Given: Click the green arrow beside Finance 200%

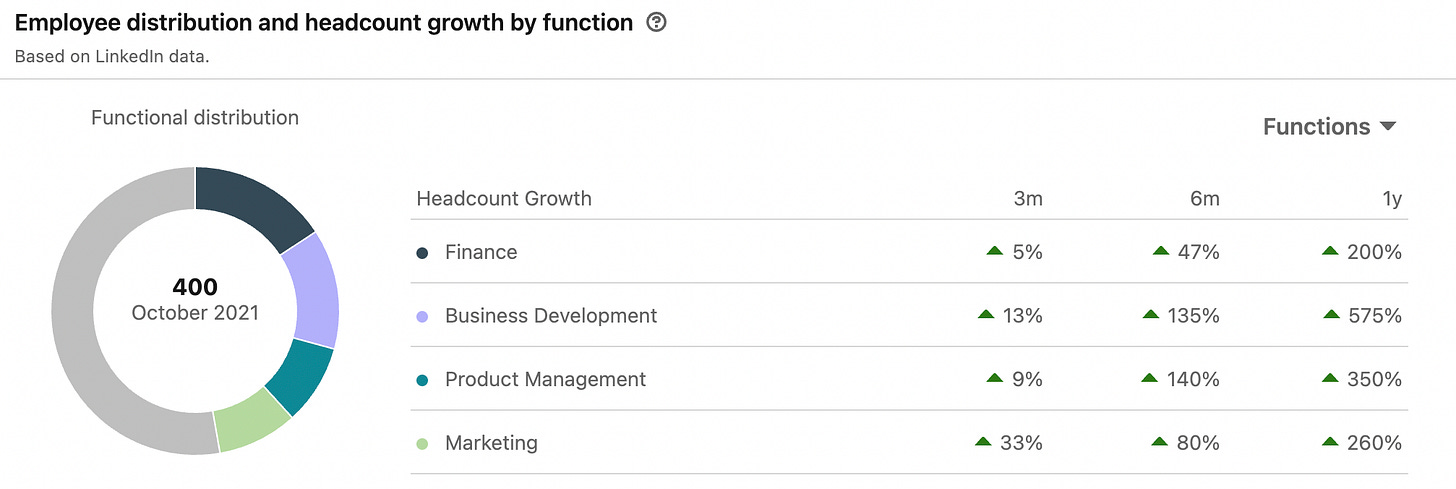Looking at the screenshot, I should (x=1330, y=252).
